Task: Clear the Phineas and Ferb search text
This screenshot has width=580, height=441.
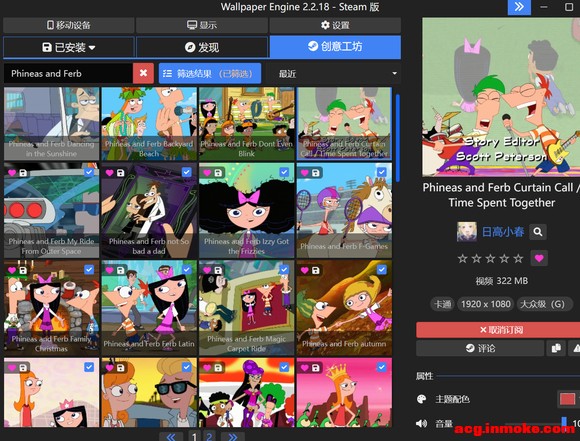Action: 143,73
